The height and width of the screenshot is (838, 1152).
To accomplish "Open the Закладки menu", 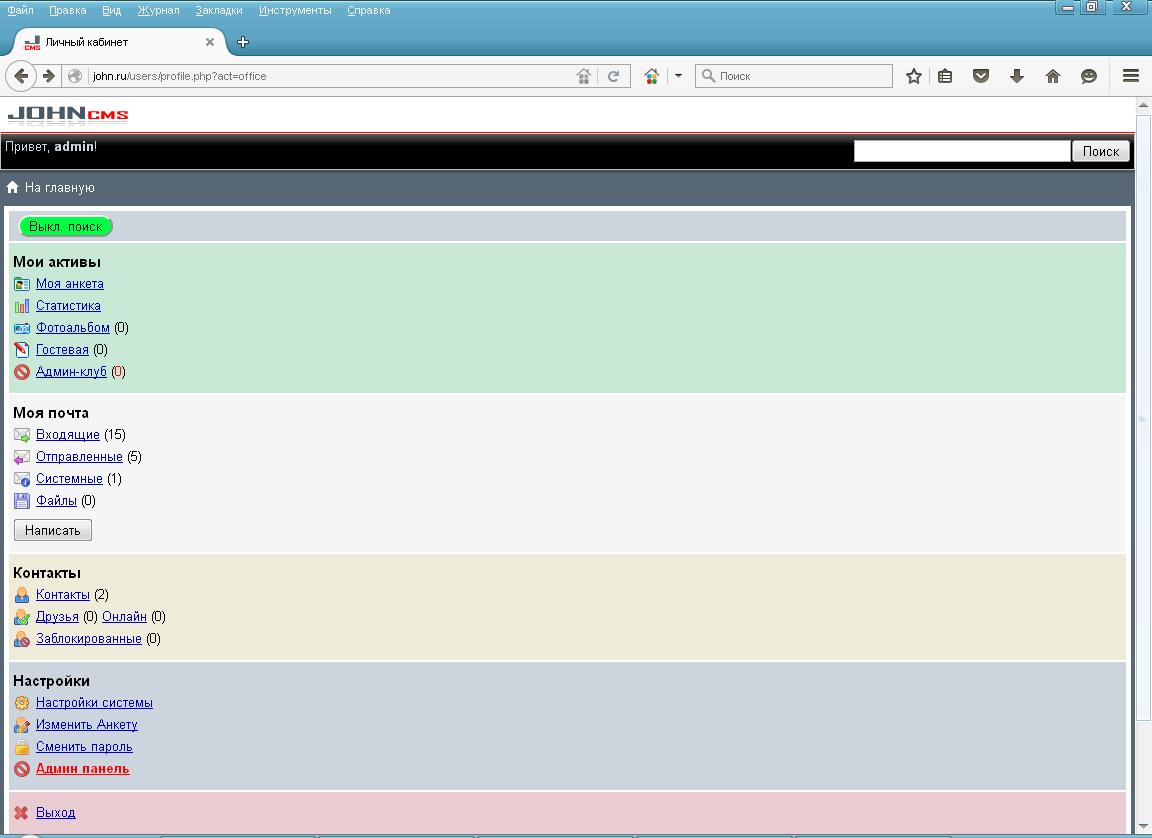I will pos(219,10).
